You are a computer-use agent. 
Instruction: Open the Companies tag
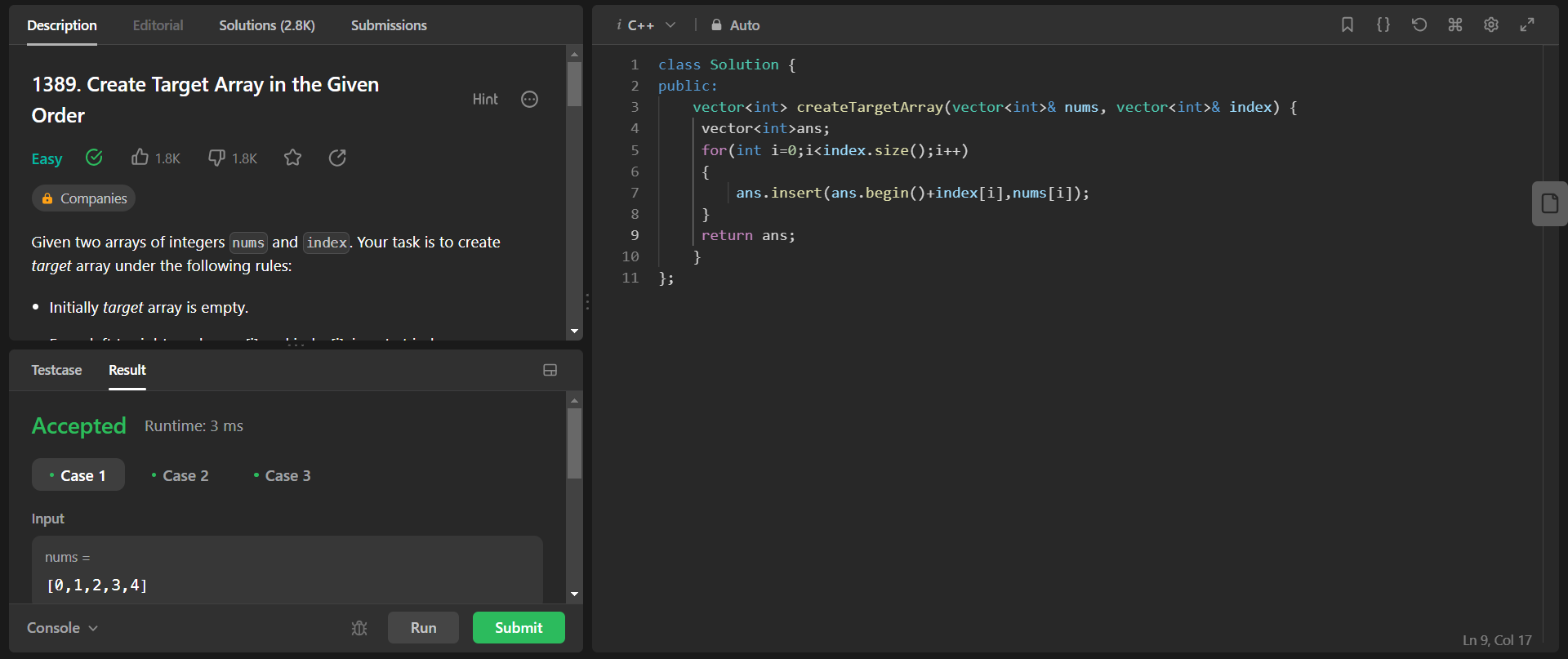[83, 198]
